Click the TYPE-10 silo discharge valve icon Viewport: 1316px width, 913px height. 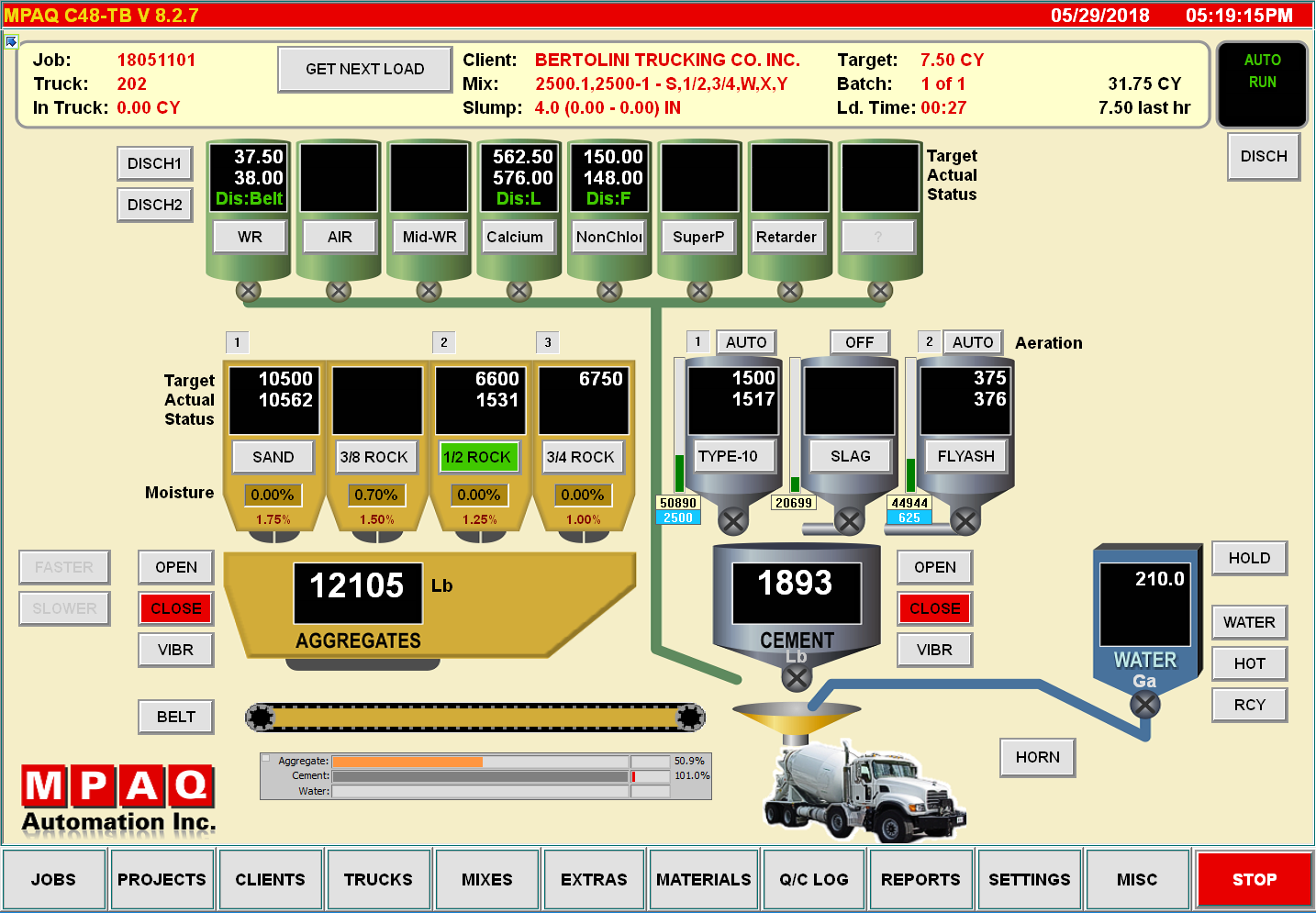pos(732,521)
